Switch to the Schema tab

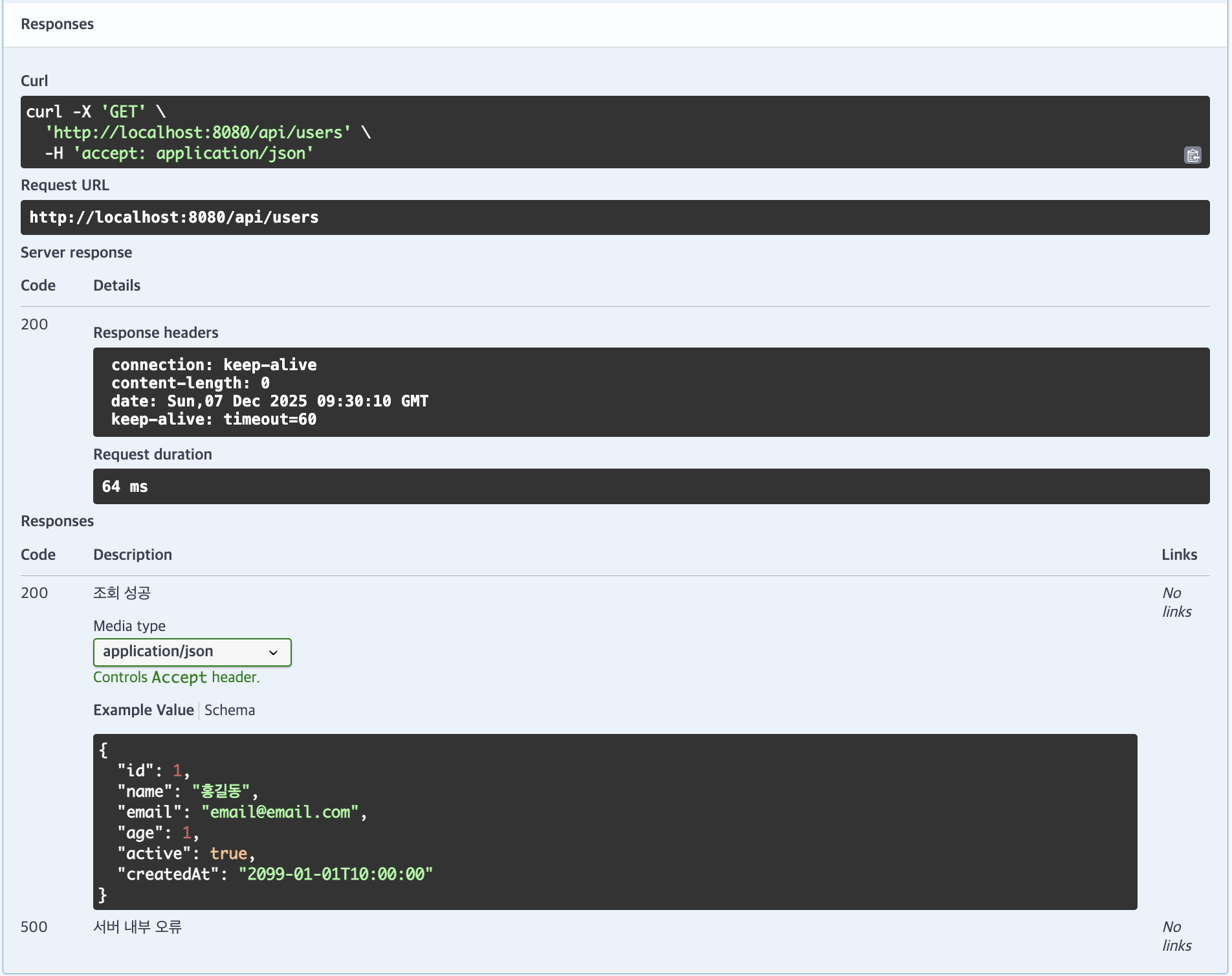coord(229,710)
